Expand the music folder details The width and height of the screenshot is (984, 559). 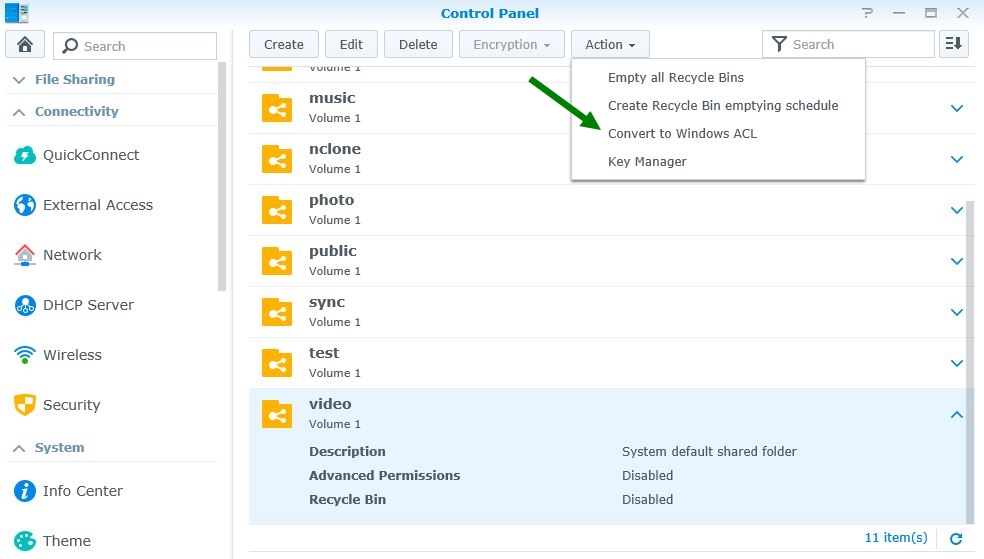(956, 108)
